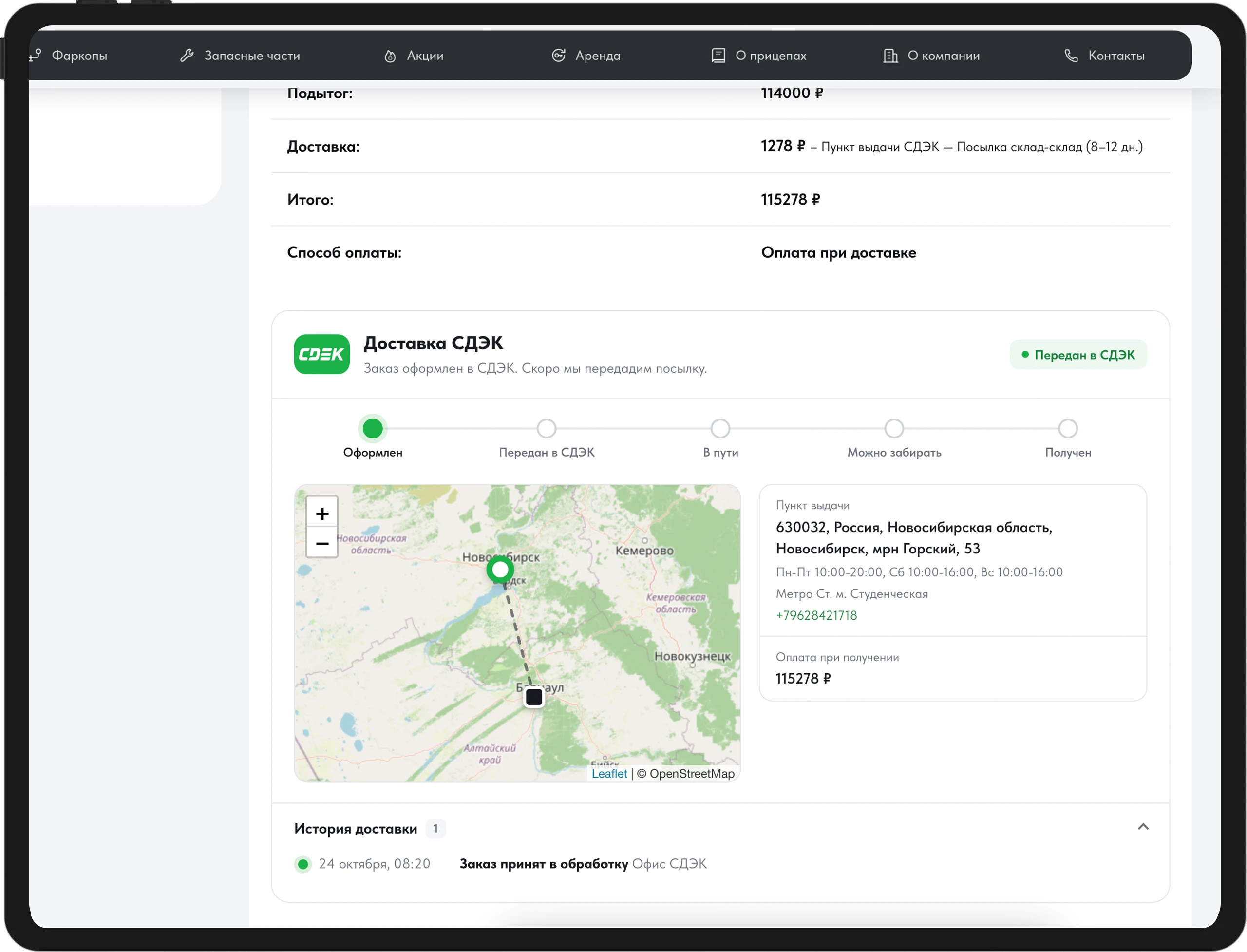Click the Метро Ст. м. Студенческая line

tap(851, 594)
